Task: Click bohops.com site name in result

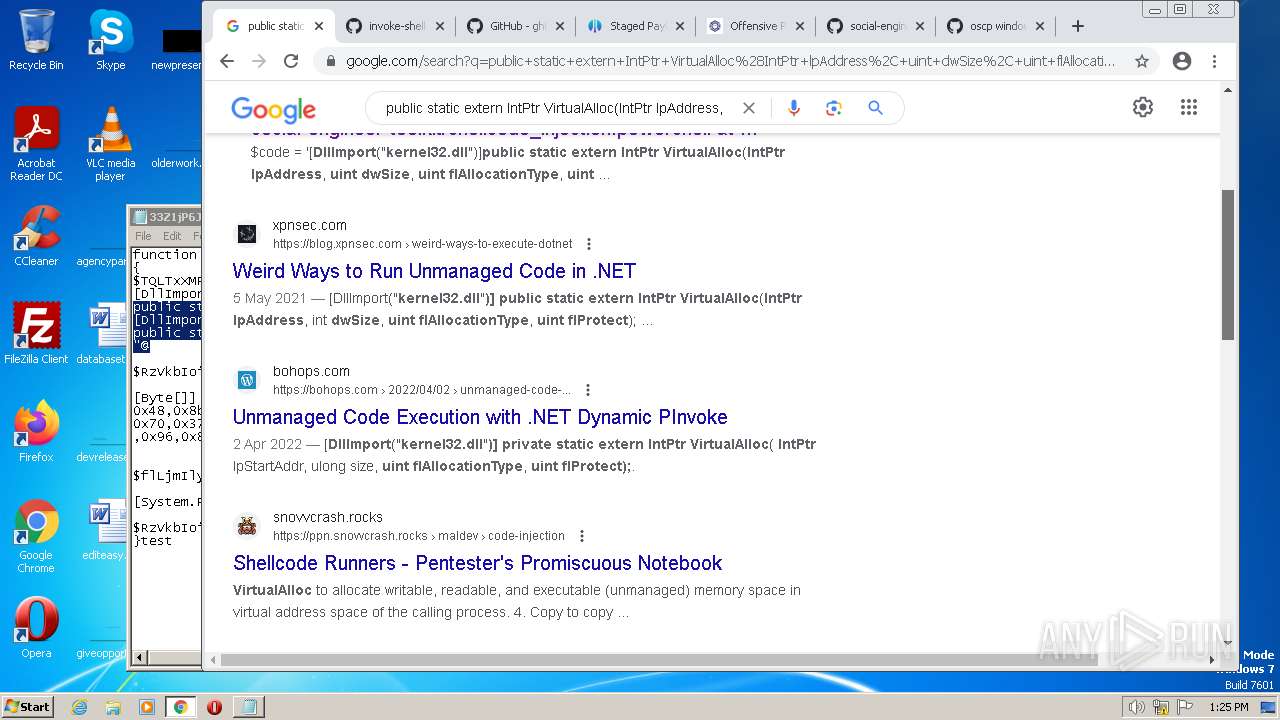Action: coord(311,372)
